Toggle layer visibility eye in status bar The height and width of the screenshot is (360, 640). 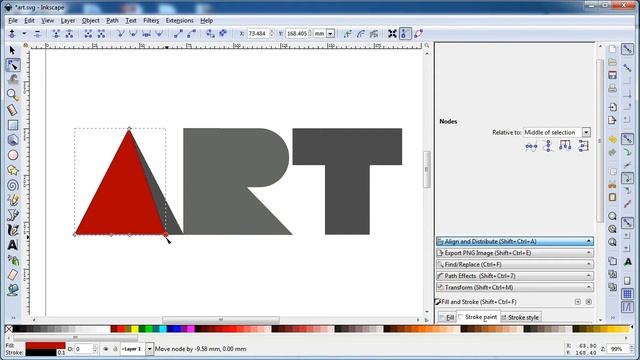click(106, 349)
